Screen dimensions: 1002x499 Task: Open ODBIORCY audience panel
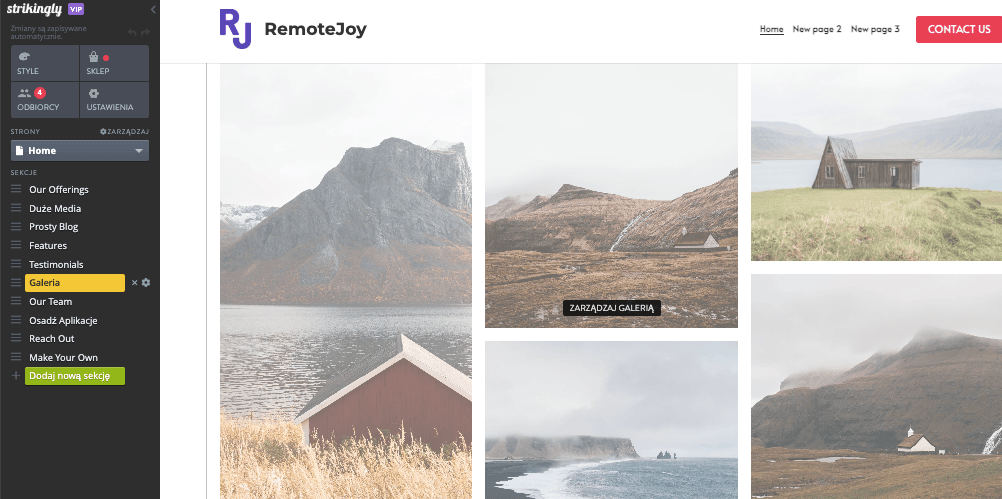point(45,100)
